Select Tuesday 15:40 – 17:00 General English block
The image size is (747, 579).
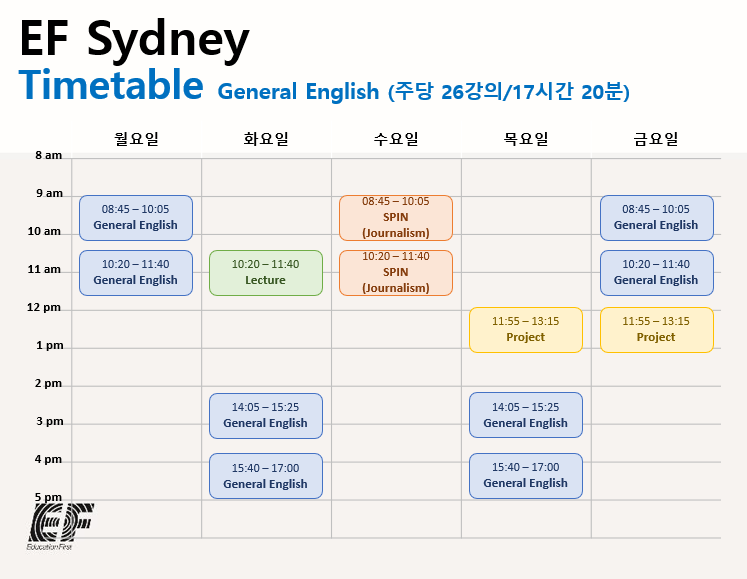pyautogui.click(x=266, y=476)
